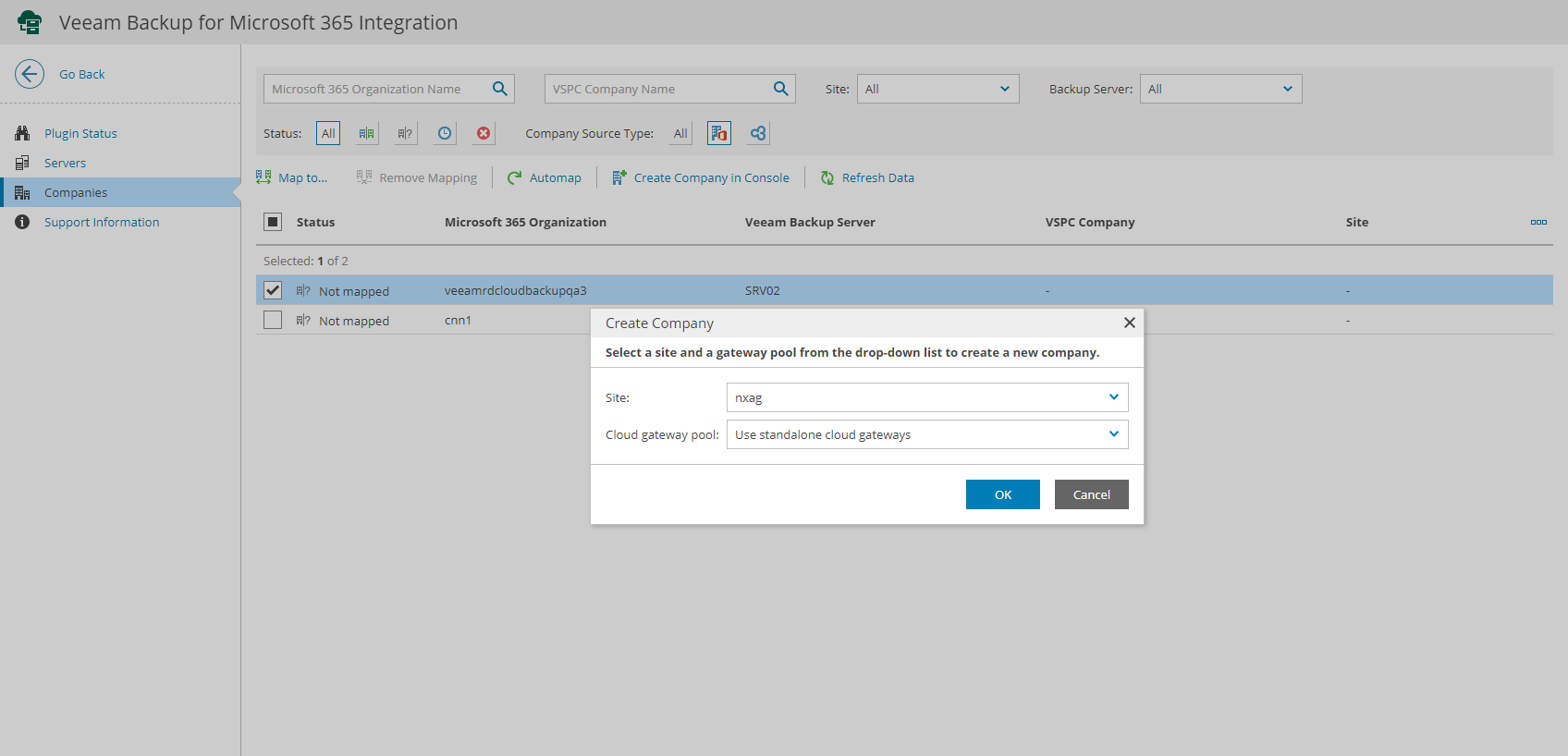Click the cnn1 organization cell
1568x756 pixels.
pos(458,320)
